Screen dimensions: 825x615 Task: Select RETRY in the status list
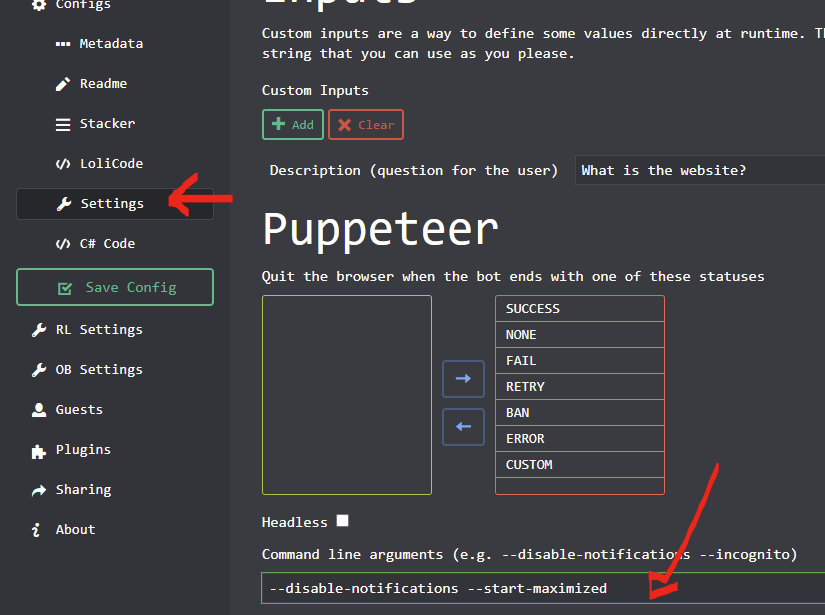click(580, 387)
